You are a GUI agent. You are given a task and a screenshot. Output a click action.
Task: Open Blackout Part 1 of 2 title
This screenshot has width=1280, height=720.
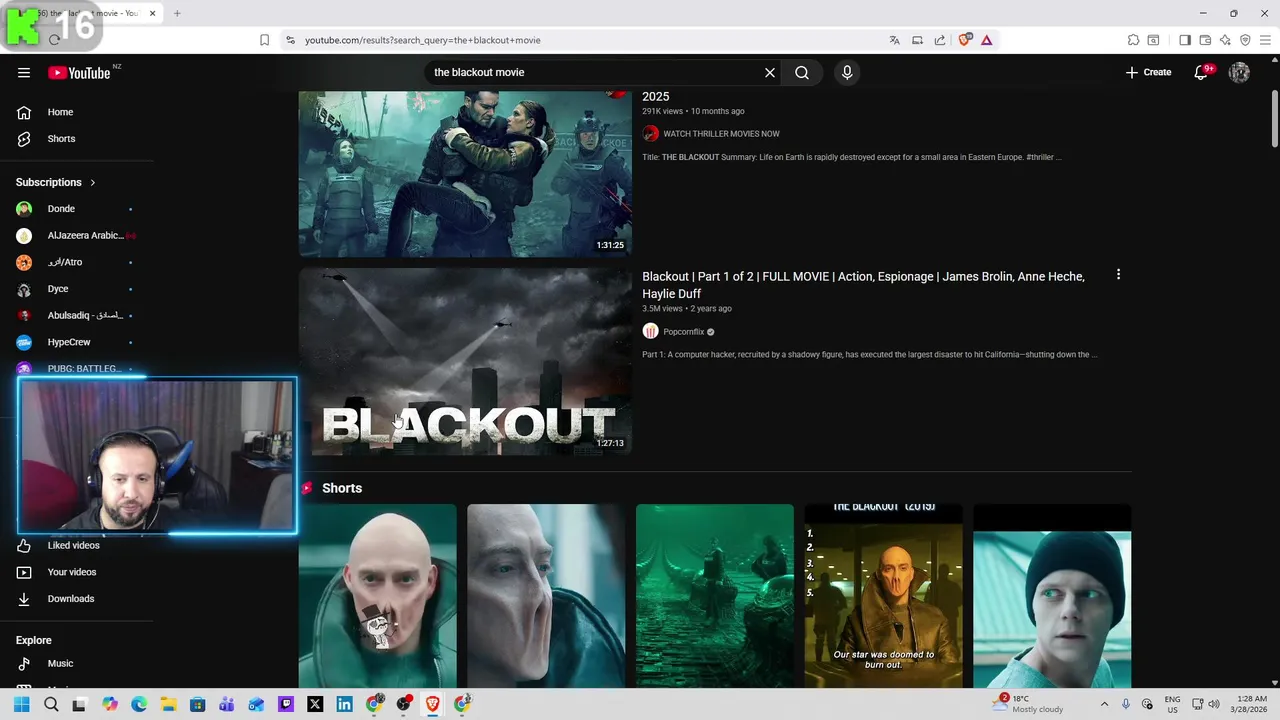863,285
